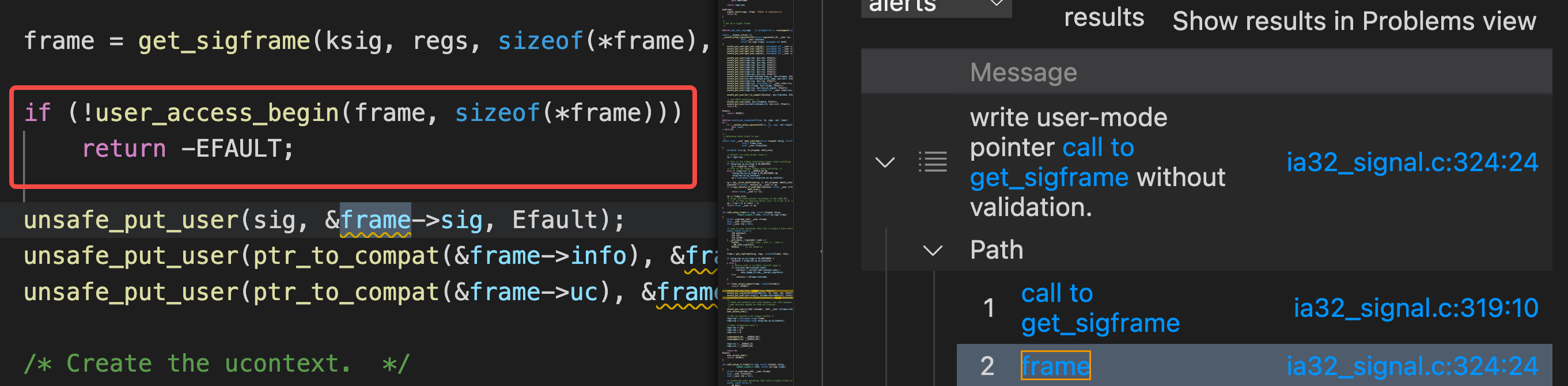Screen dimensions: 1568x386
Task: Click the call to link in the alert message
Action: [x=1098, y=147]
